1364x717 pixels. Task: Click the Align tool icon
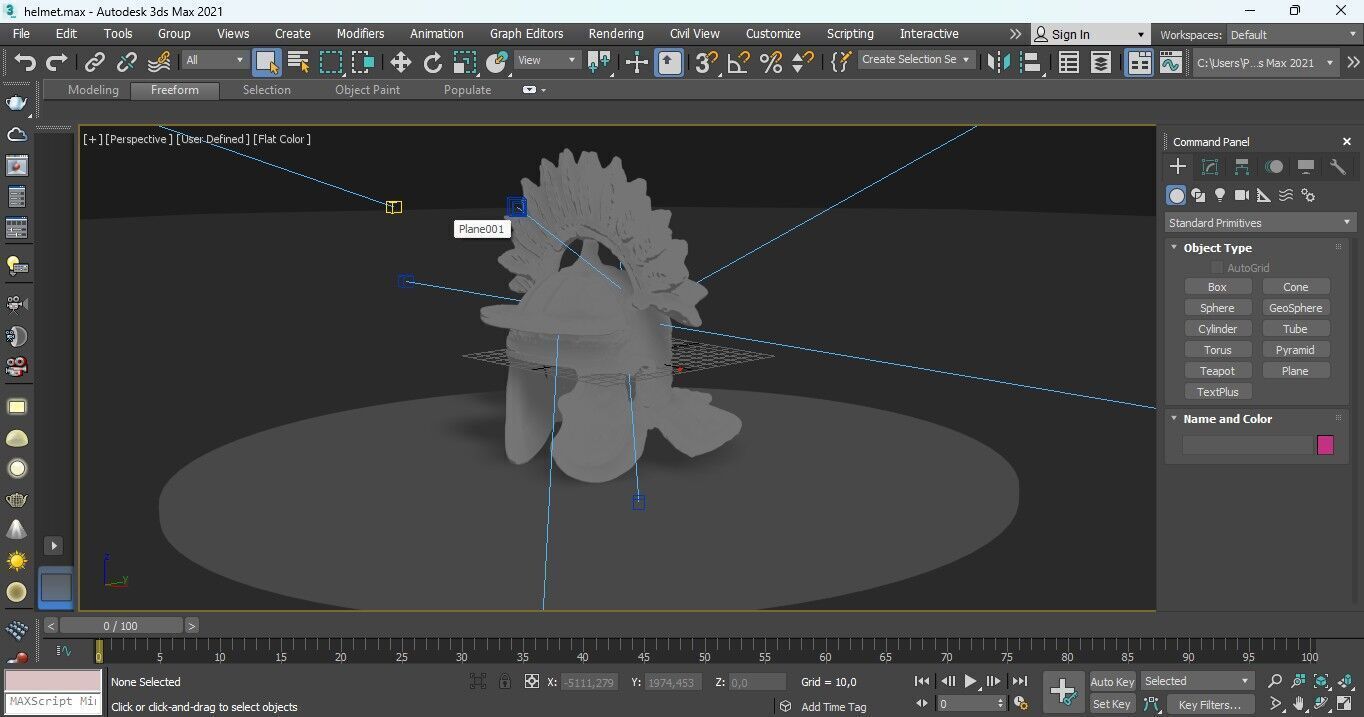coord(1030,63)
